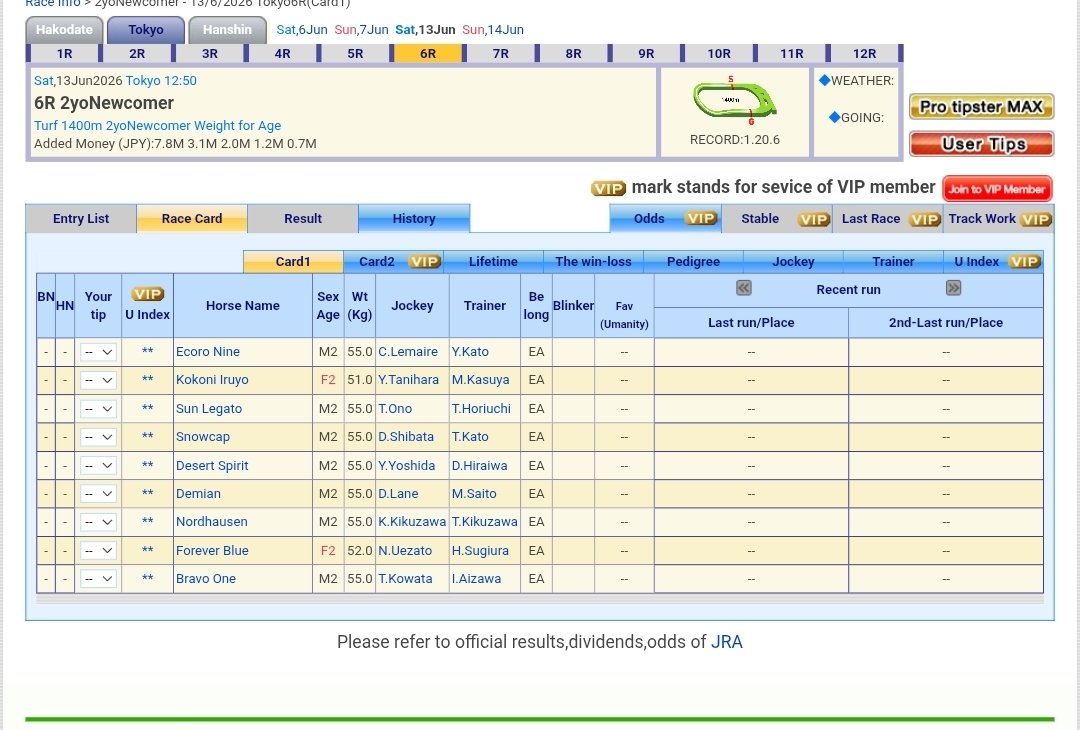Open the Your tip dropdown for Forever Blue
The image size is (1080, 730).
coord(98,551)
